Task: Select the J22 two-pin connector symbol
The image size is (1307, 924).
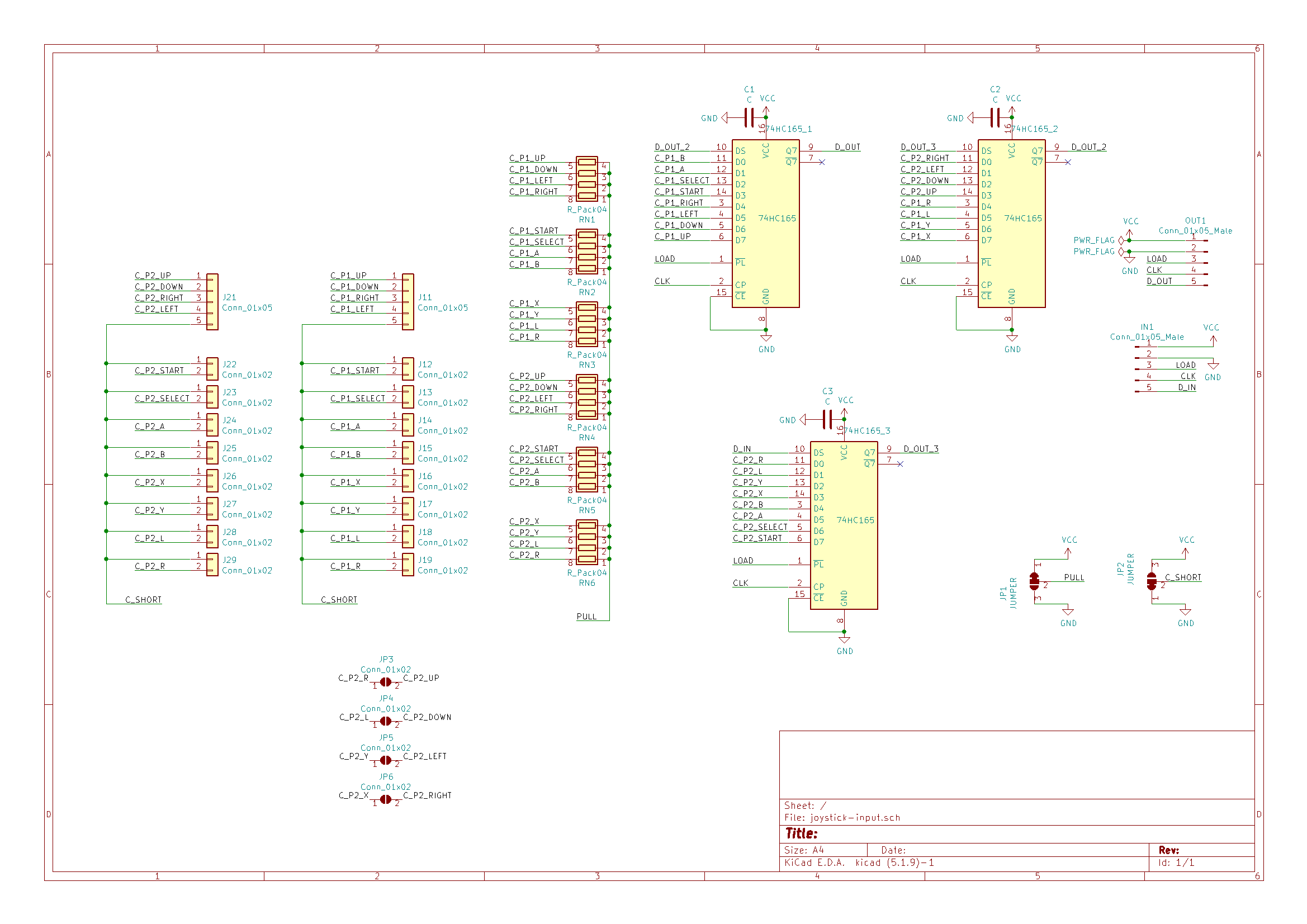Action: click(212, 369)
